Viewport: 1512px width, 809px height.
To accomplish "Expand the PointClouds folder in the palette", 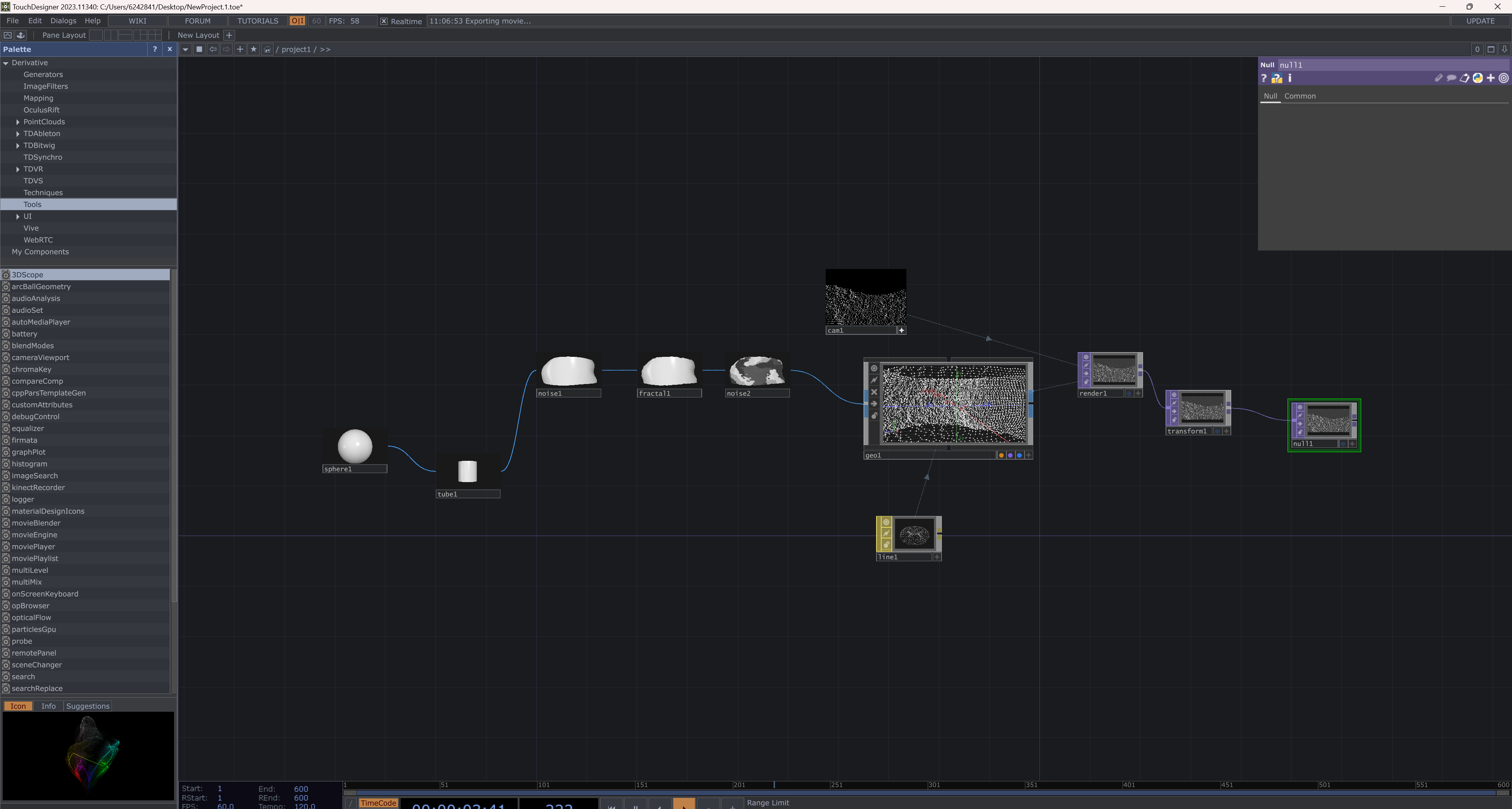I will tap(18, 122).
